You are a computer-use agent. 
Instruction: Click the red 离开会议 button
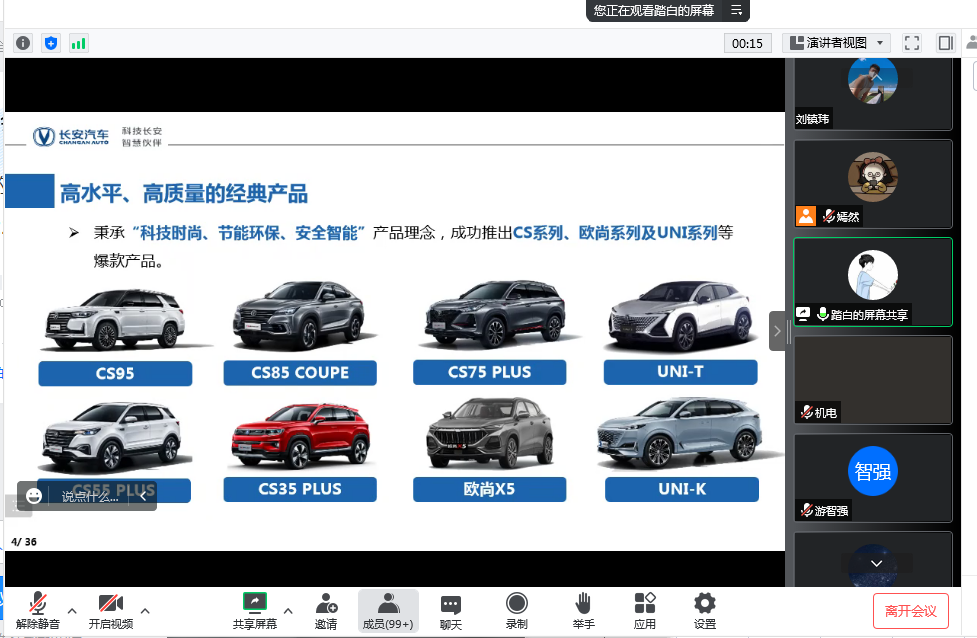click(910, 611)
